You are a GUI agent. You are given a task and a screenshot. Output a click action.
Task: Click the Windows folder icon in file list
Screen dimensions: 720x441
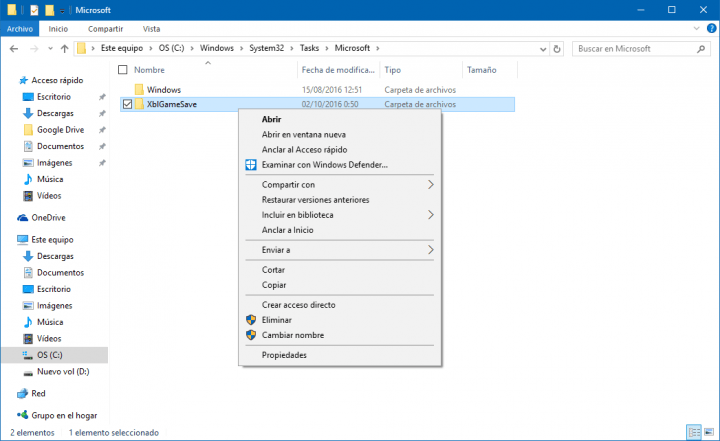click(x=139, y=90)
